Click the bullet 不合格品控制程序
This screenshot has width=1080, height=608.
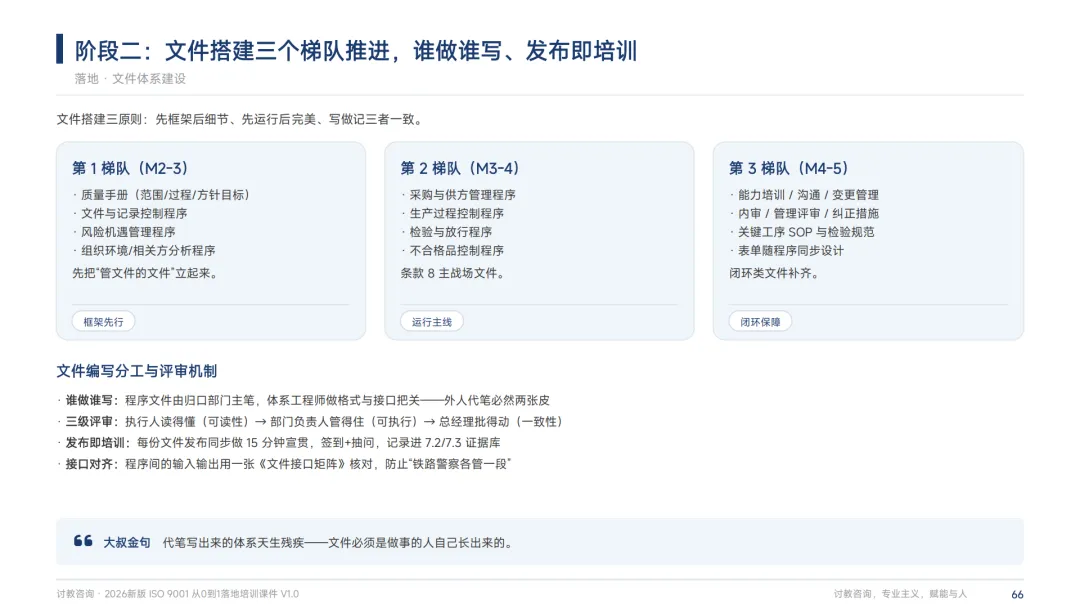click(x=453, y=251)
